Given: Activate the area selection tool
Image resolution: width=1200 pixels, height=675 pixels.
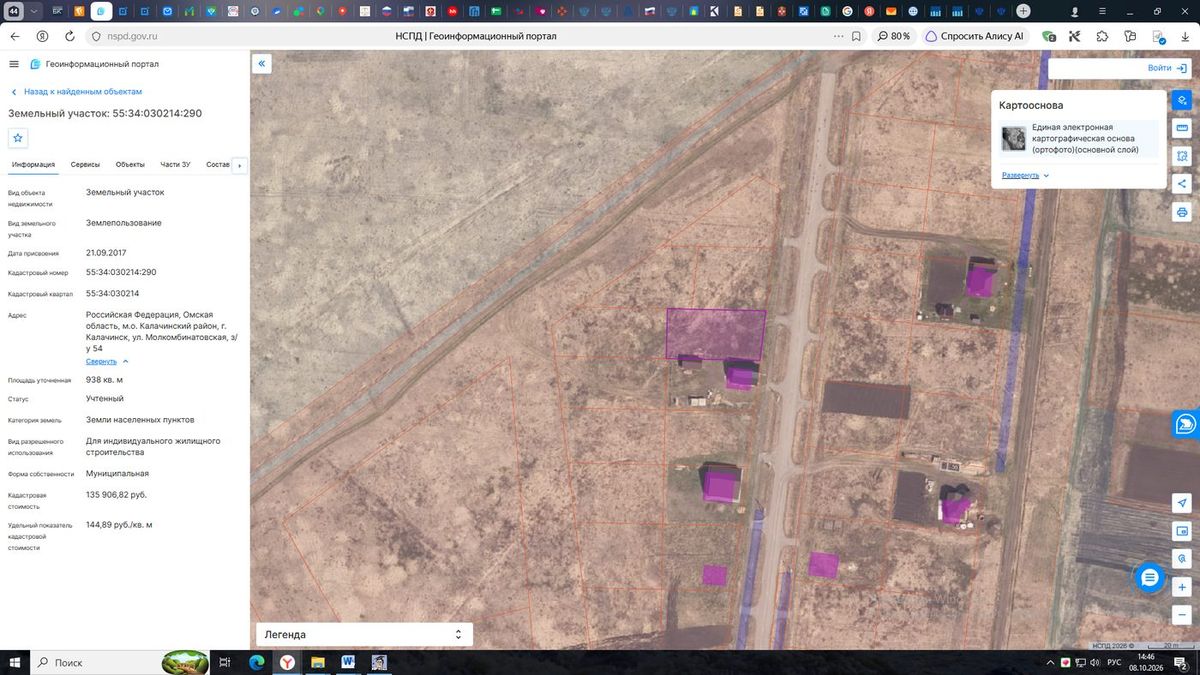Looking at the screenshot, I should click(x=1182, y=156).
